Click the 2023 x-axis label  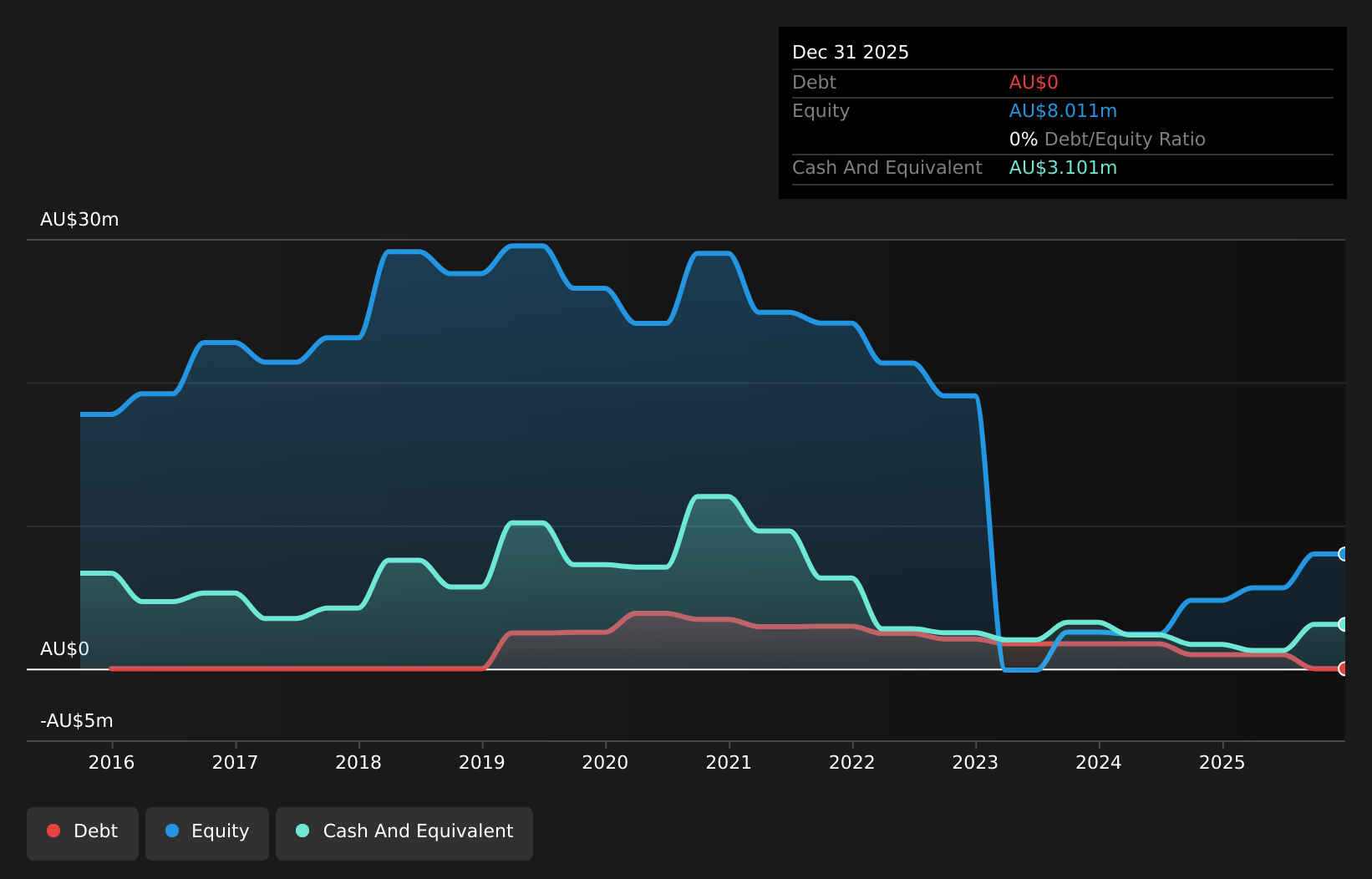click(x=975, y=762)
